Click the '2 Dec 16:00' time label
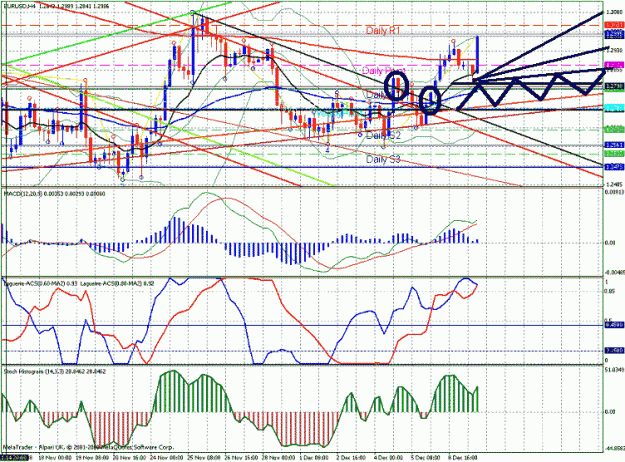This screenshot has width=625, height=462. tap(351, 457)
